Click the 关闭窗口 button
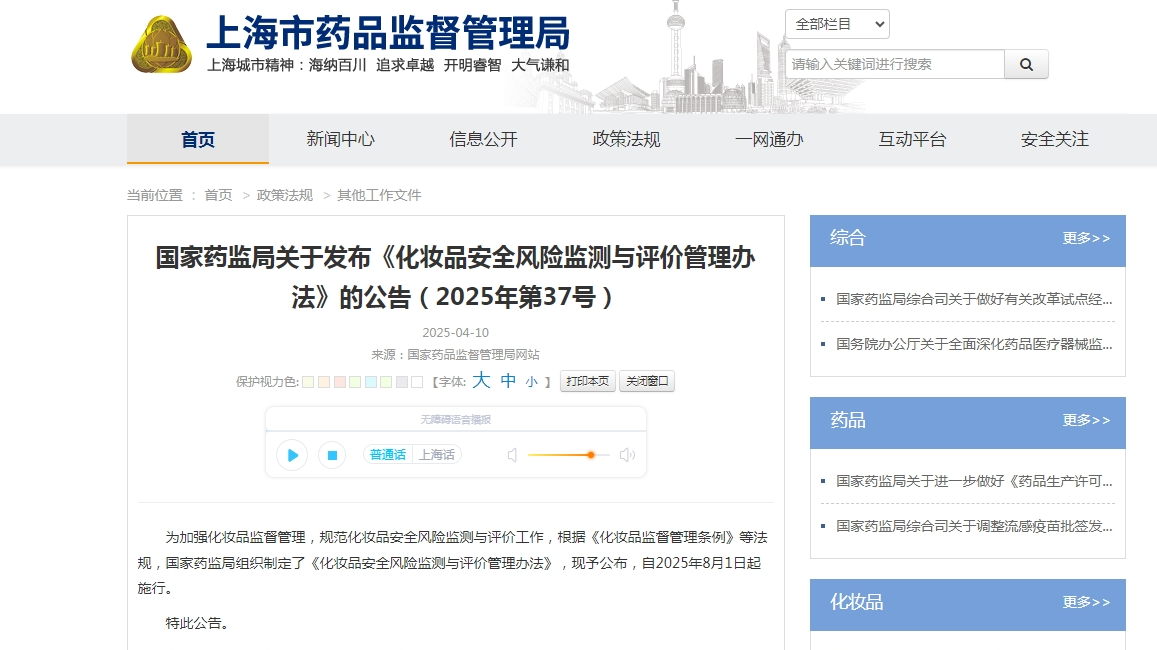The width and height of the screenshot is (1157, 650). tap(647, 381)
